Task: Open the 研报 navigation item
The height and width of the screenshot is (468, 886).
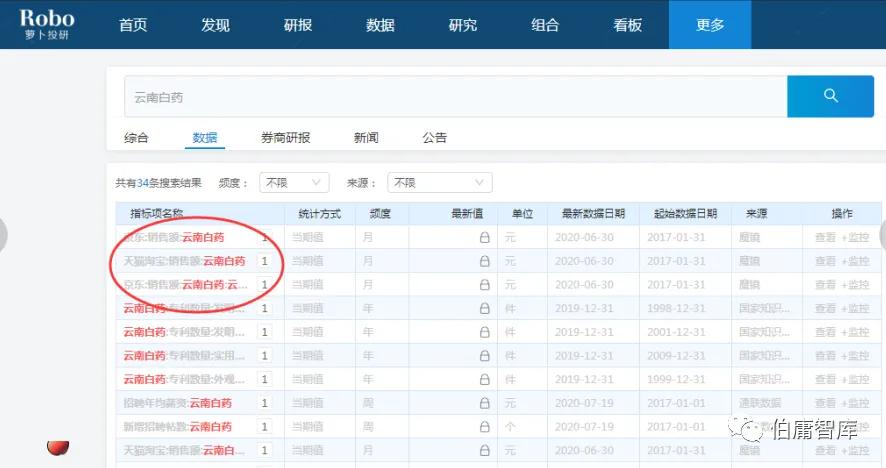Action: [x=298, y=25]
